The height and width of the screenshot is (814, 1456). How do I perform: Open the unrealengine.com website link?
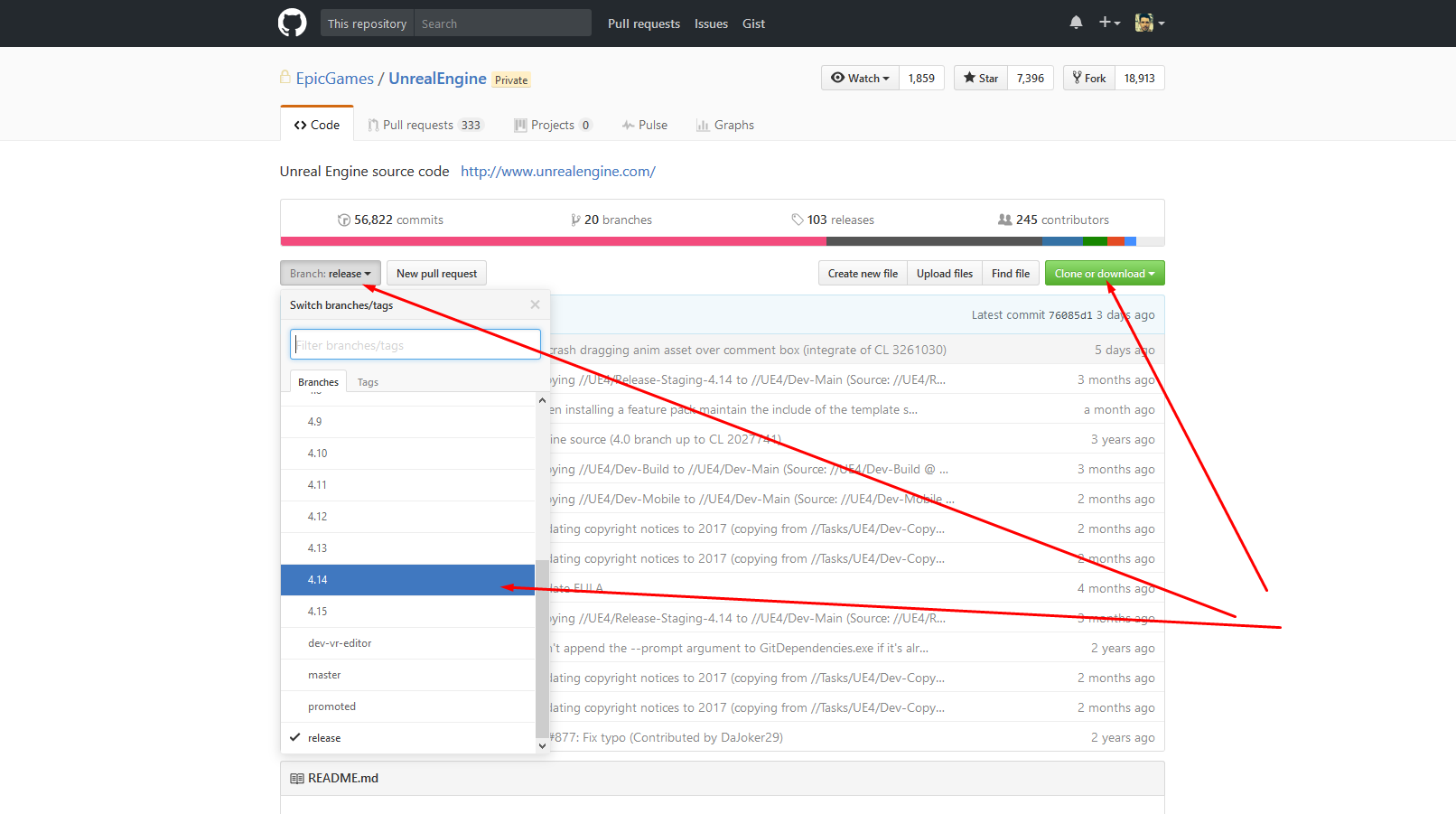[x=558, y=171]
